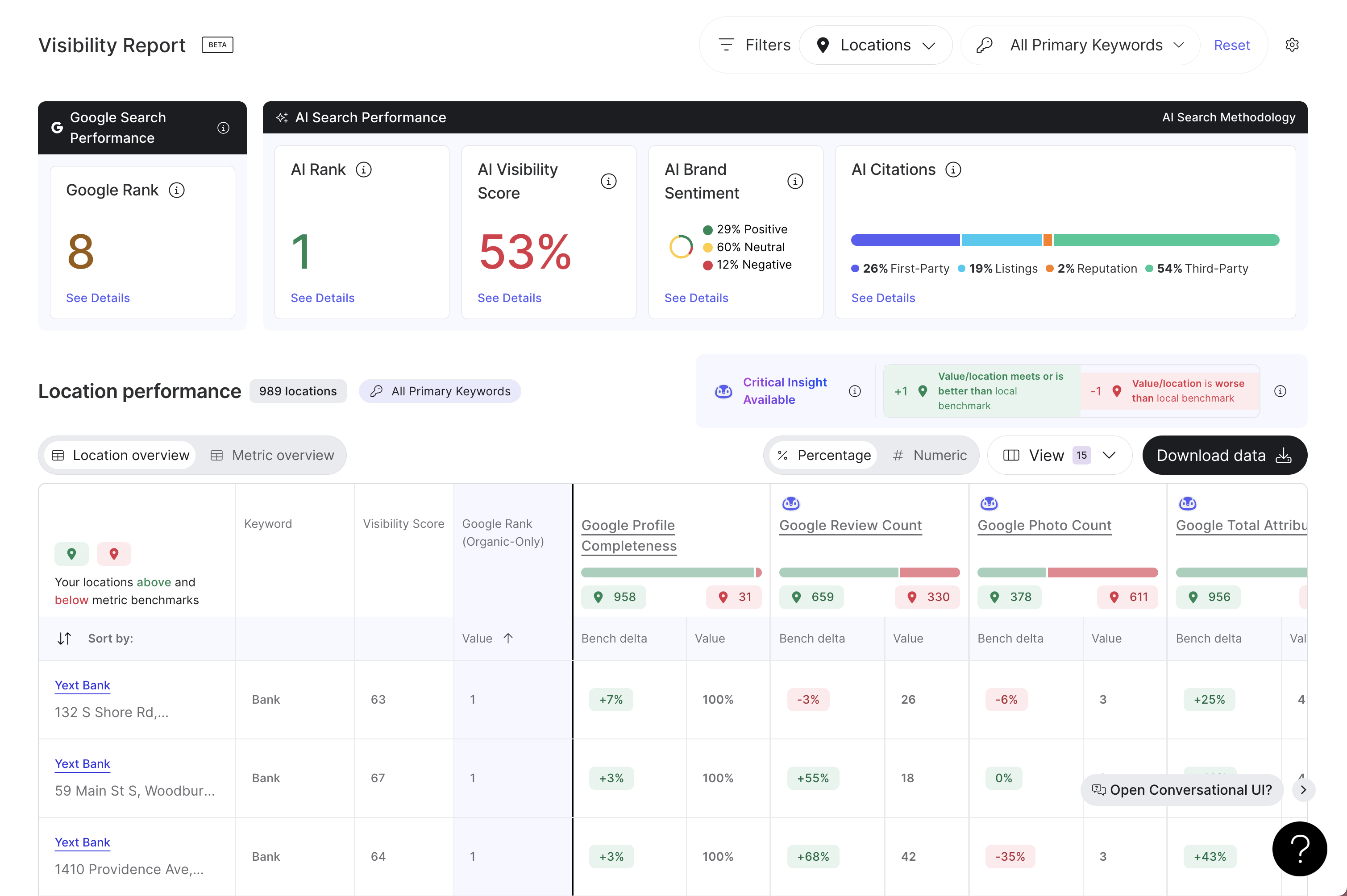The height and width of the screenshot is (896, 1347).
Task: Click insight robot icon above Google Review Count
Action: click(x=790, y=503)
